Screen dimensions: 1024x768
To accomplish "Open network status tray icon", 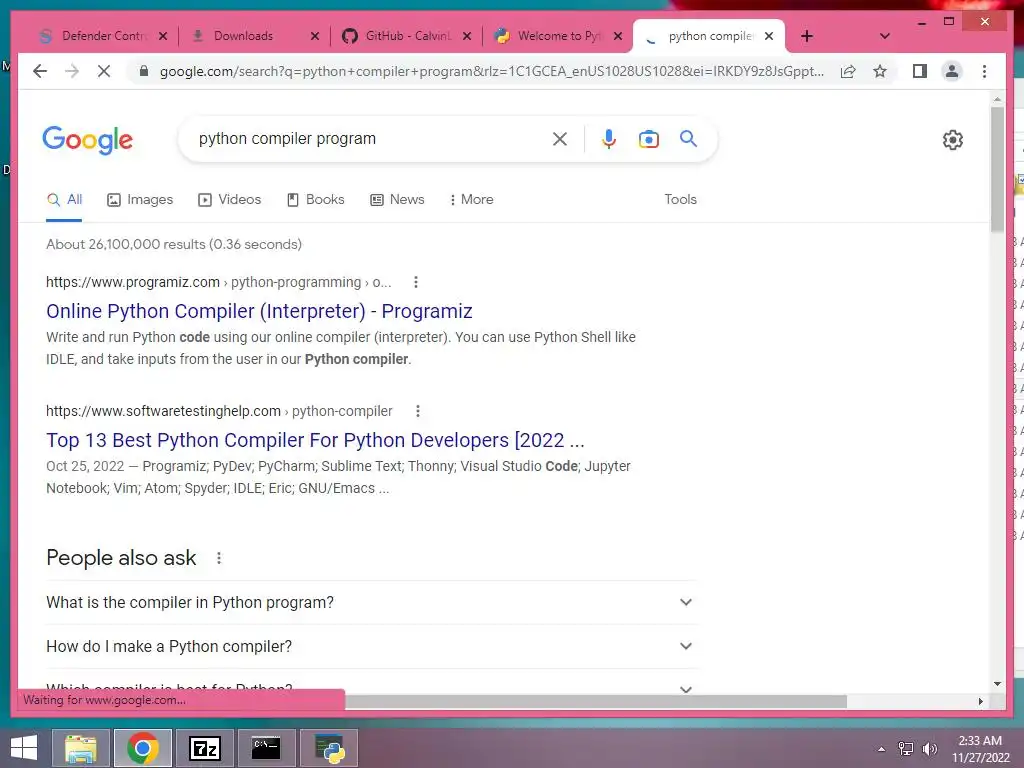I will pos(906,749).
